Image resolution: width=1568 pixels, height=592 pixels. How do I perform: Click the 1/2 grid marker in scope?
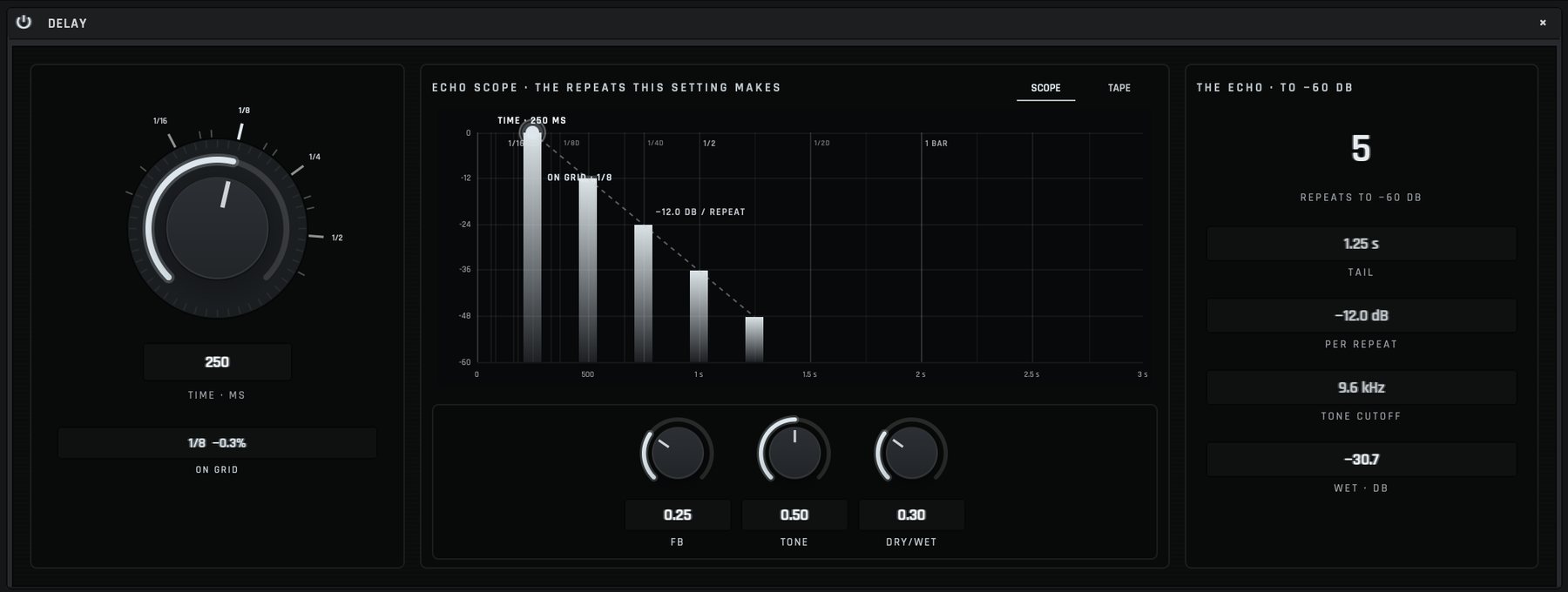coord(709,143)
